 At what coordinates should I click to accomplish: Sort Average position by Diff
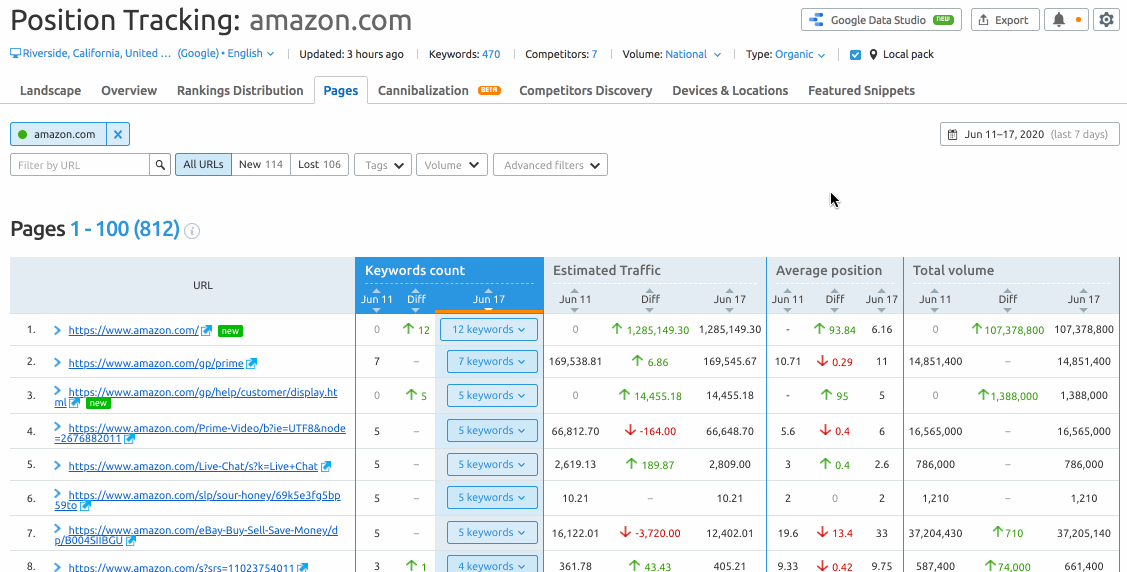click(x=834, y=299)
